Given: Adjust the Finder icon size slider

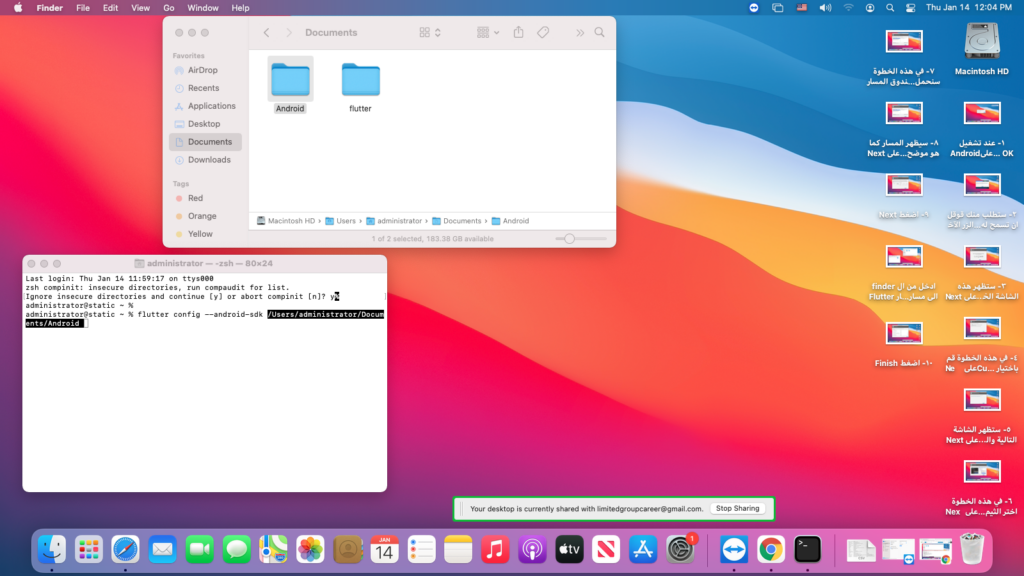Looking at the screenshot, I should point(569,239).
